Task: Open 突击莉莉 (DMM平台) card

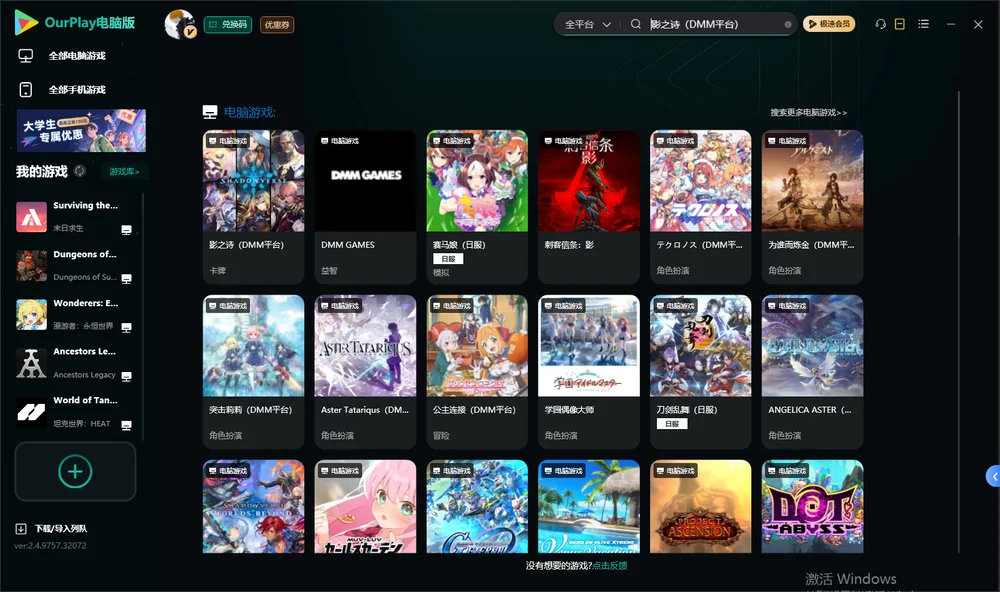Action: point(253,372)
